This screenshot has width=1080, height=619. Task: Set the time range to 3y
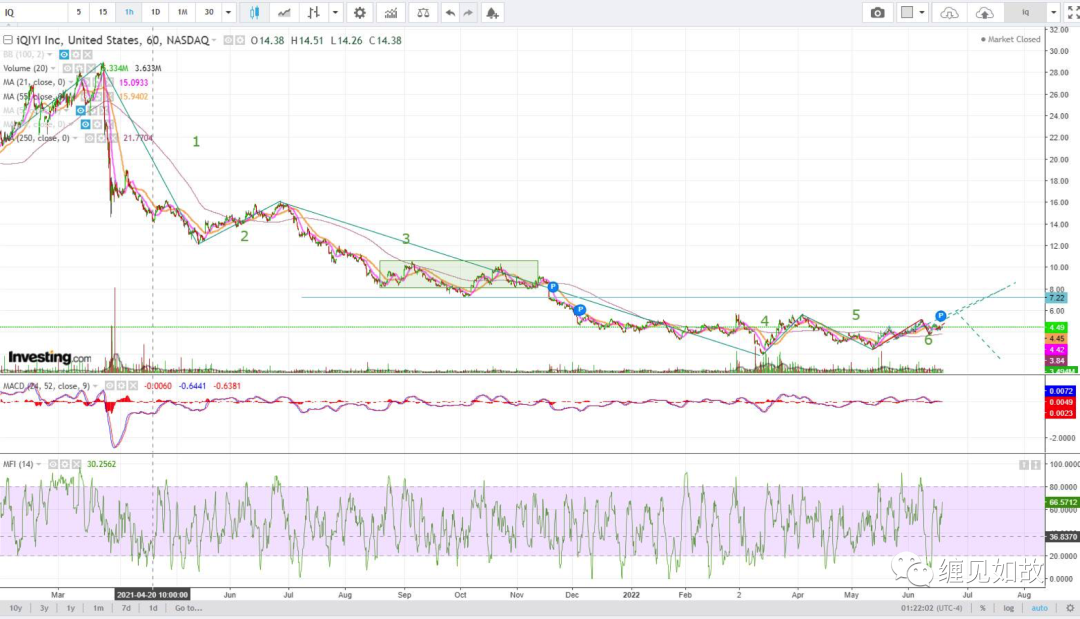(x=44, y=608)
